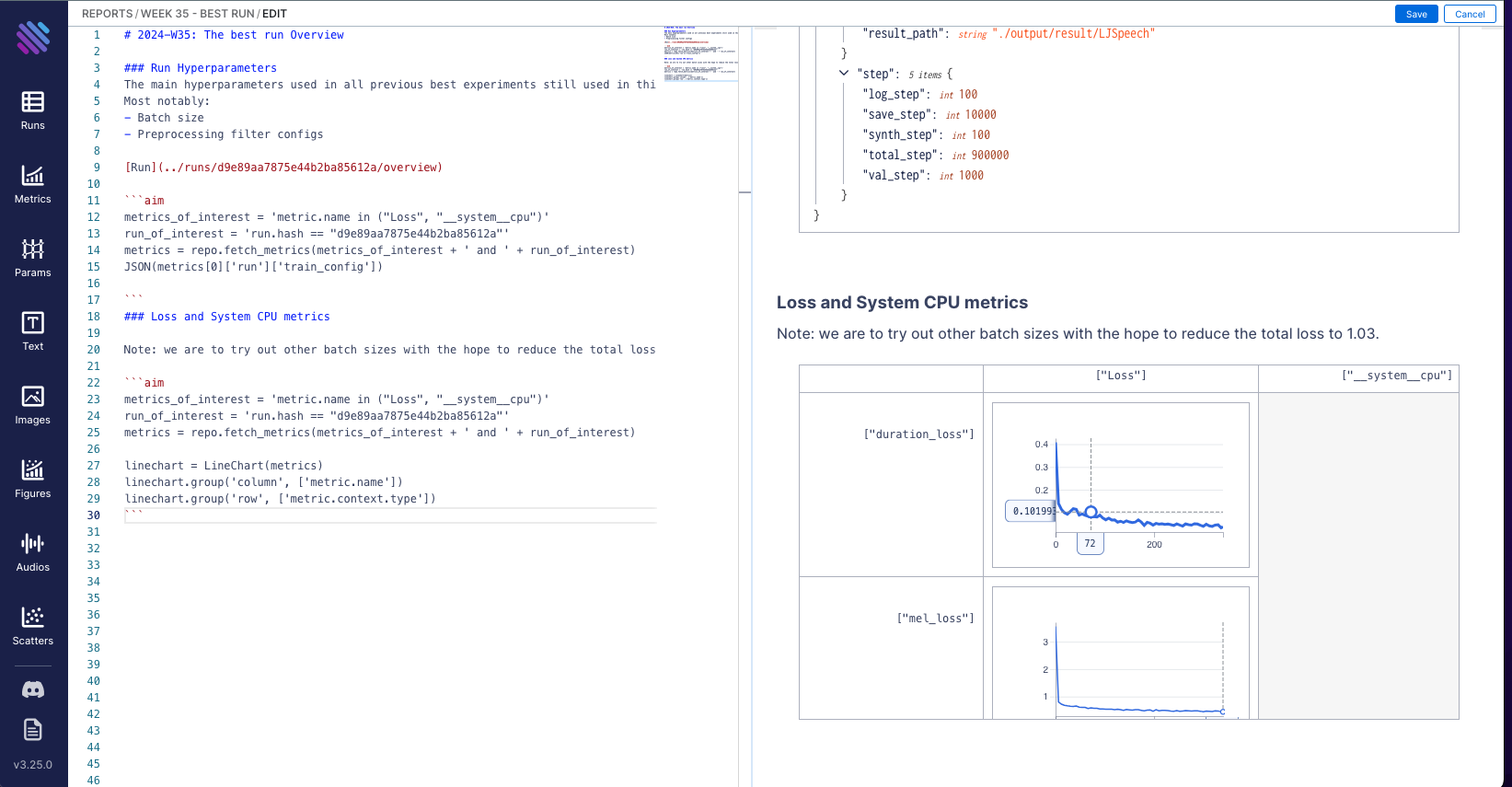Click the 'Loss and System CPU metrics' preview heading
Image resolution: width=1512 pixels, height=787 pixels.
[x=902, y=303]
